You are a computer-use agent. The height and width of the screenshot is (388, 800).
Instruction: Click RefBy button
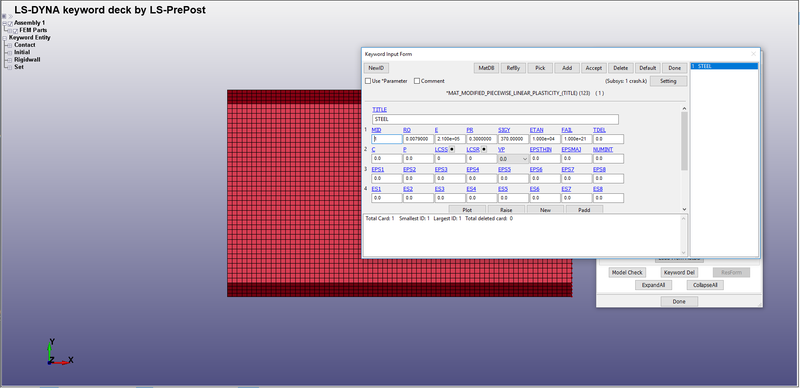click(x=513, y=68)
